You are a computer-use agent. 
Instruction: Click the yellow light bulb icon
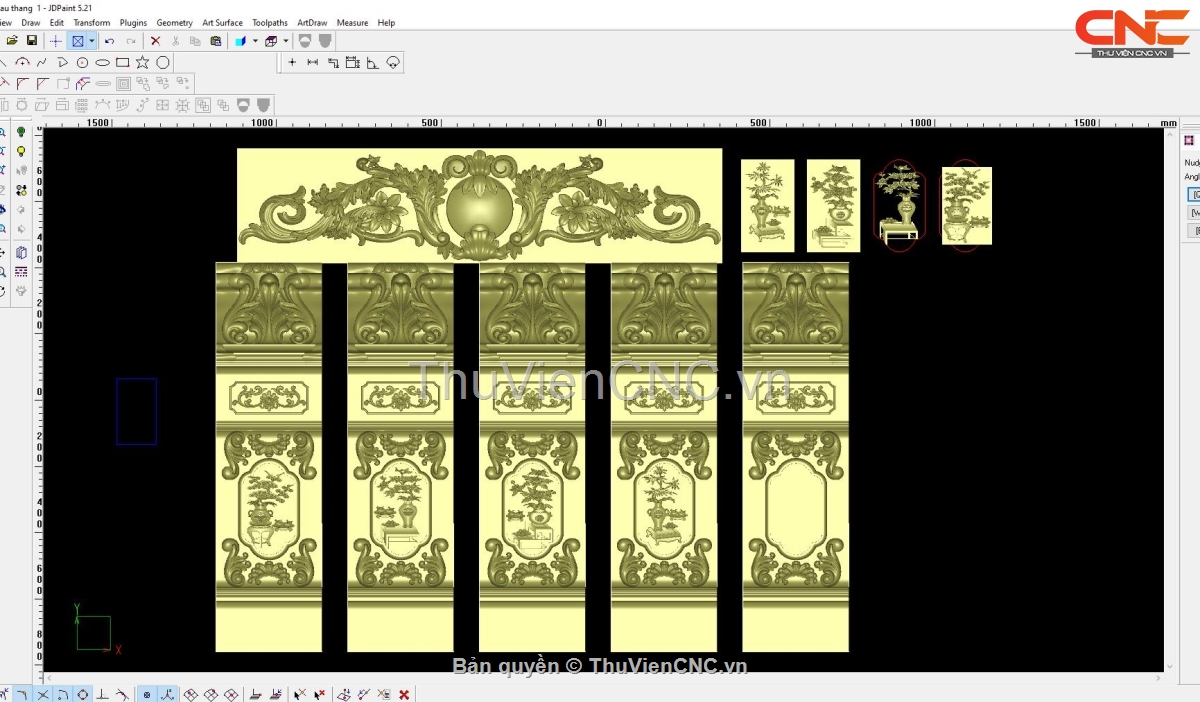pos(21,152)
